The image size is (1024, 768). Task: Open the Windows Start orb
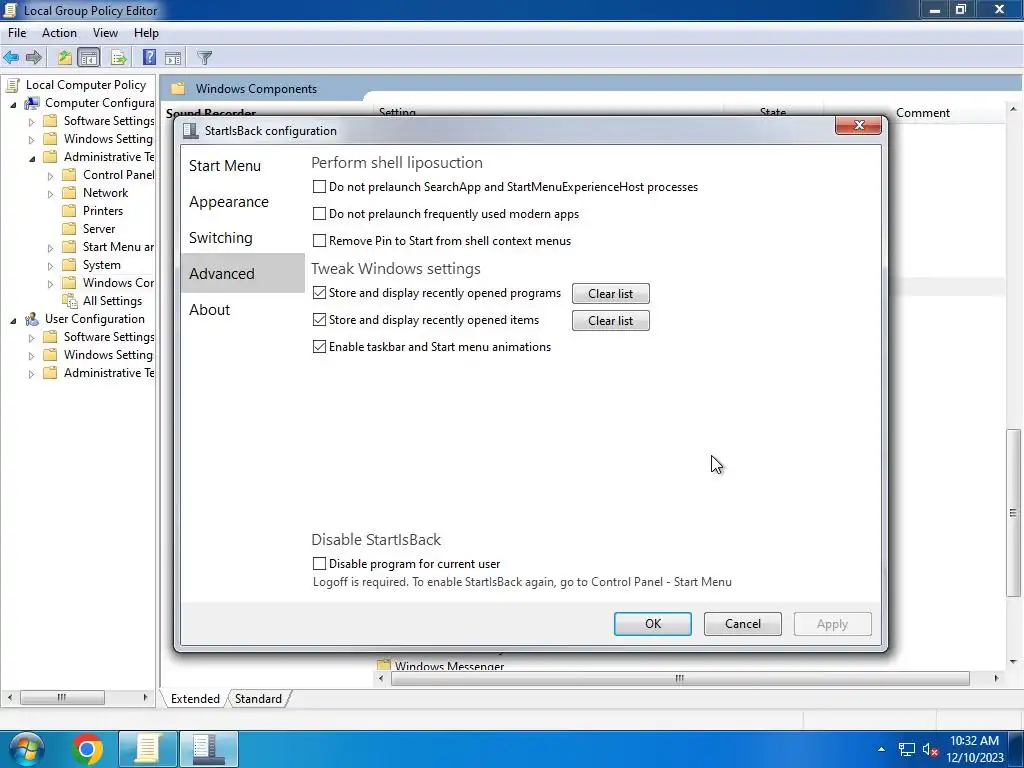tap(27, 748)
